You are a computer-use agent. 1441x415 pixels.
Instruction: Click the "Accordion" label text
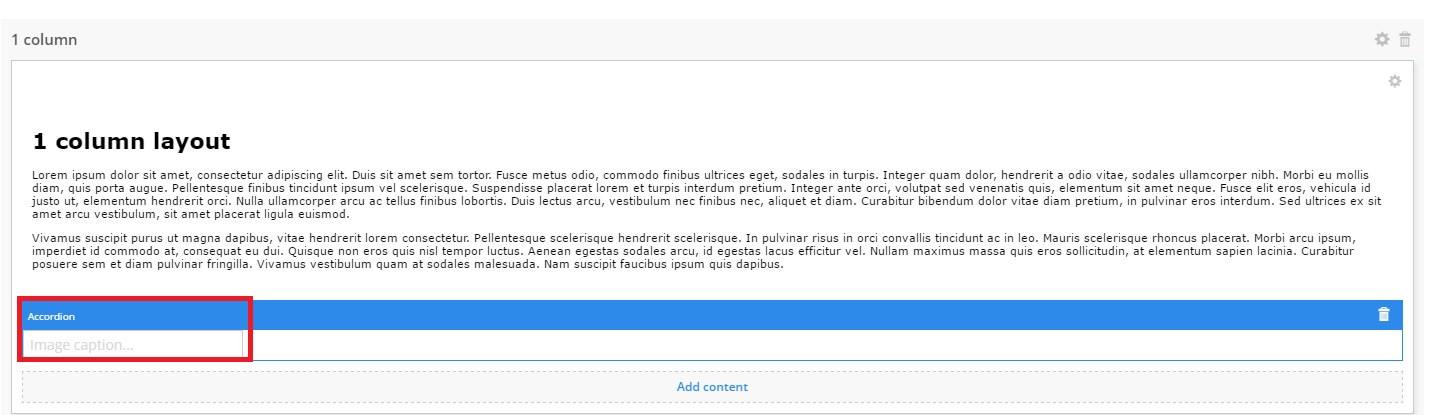51,316
